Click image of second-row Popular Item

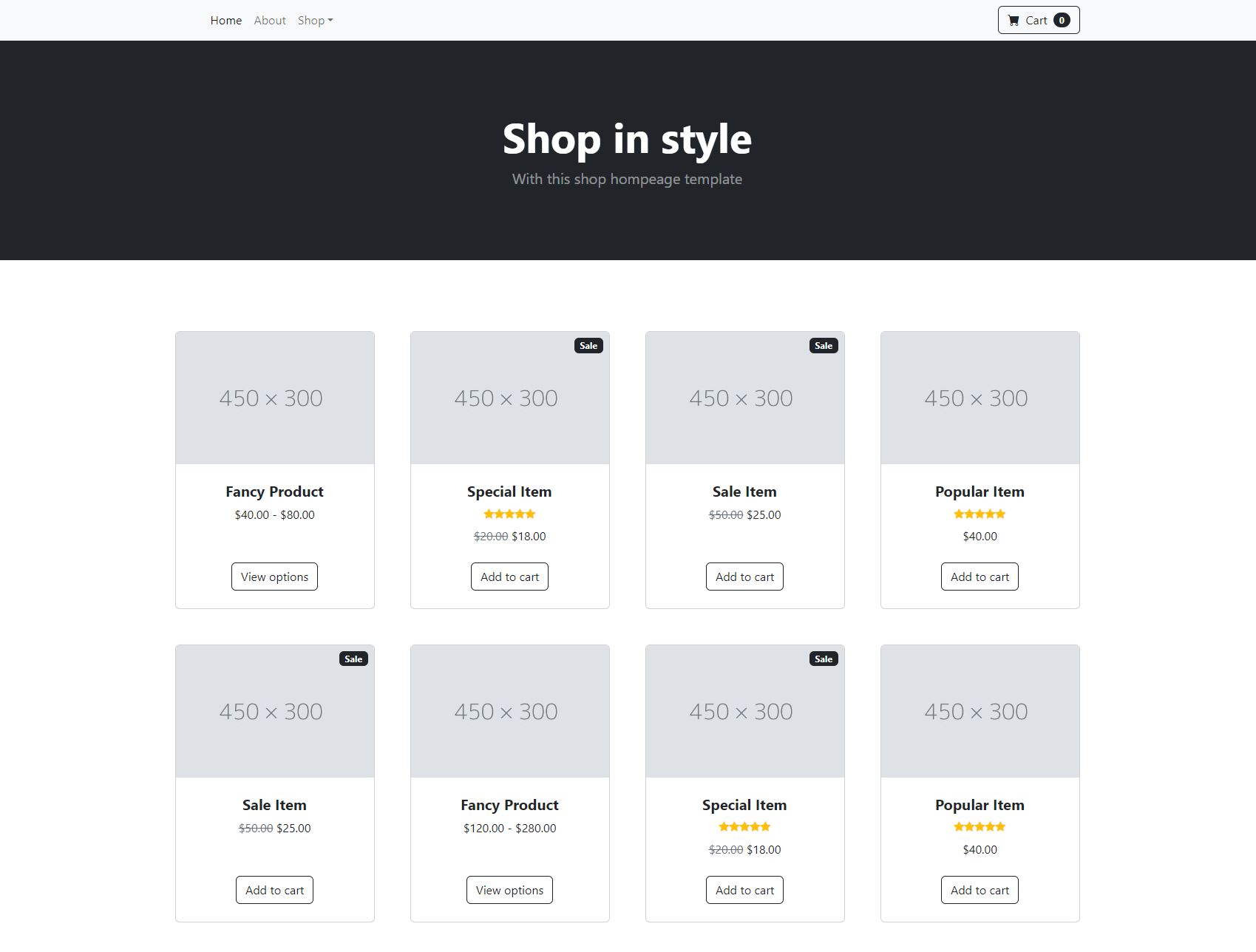pyautogui.click(x=980, y=711)
